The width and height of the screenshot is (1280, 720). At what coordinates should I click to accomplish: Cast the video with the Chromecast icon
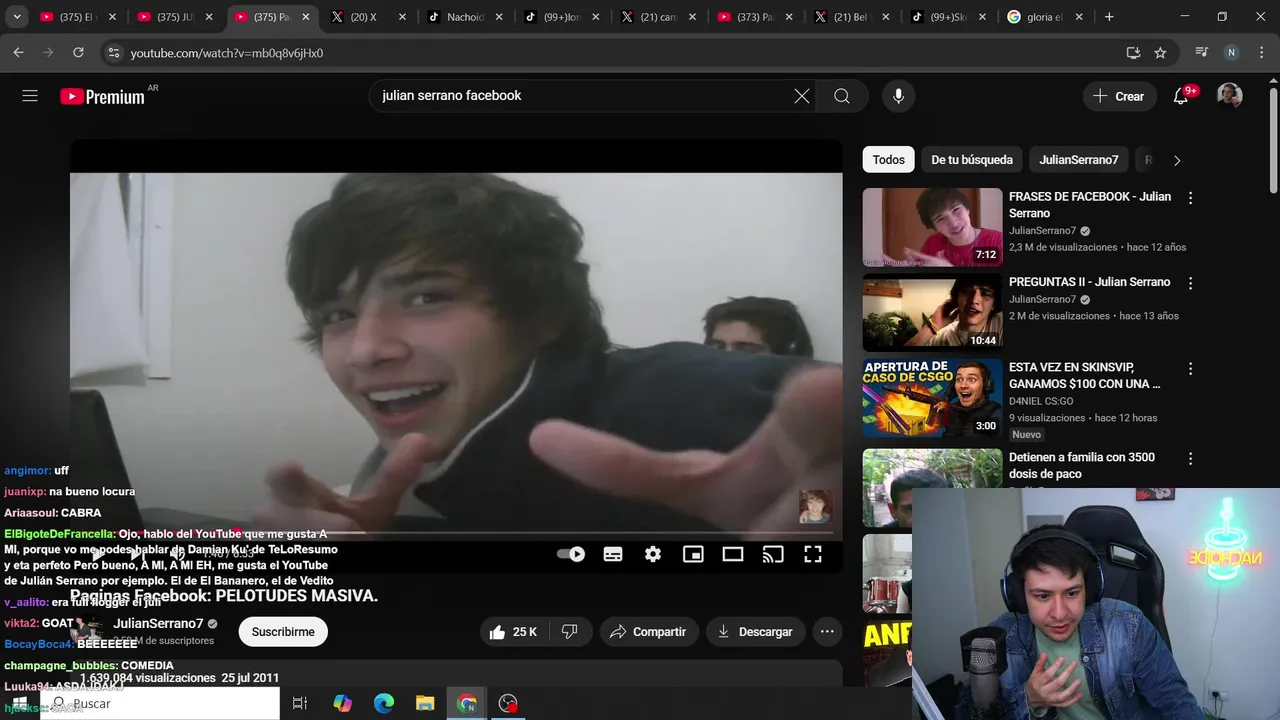(773, 554)
